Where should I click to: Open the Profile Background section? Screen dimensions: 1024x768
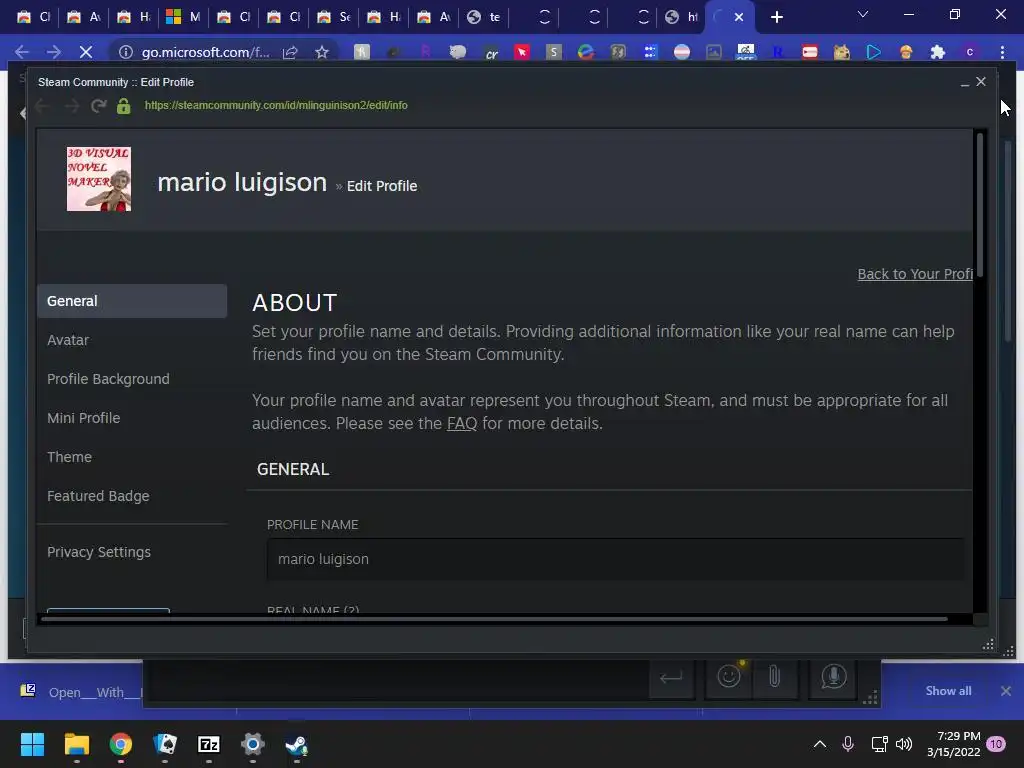[x=108, y=379]
